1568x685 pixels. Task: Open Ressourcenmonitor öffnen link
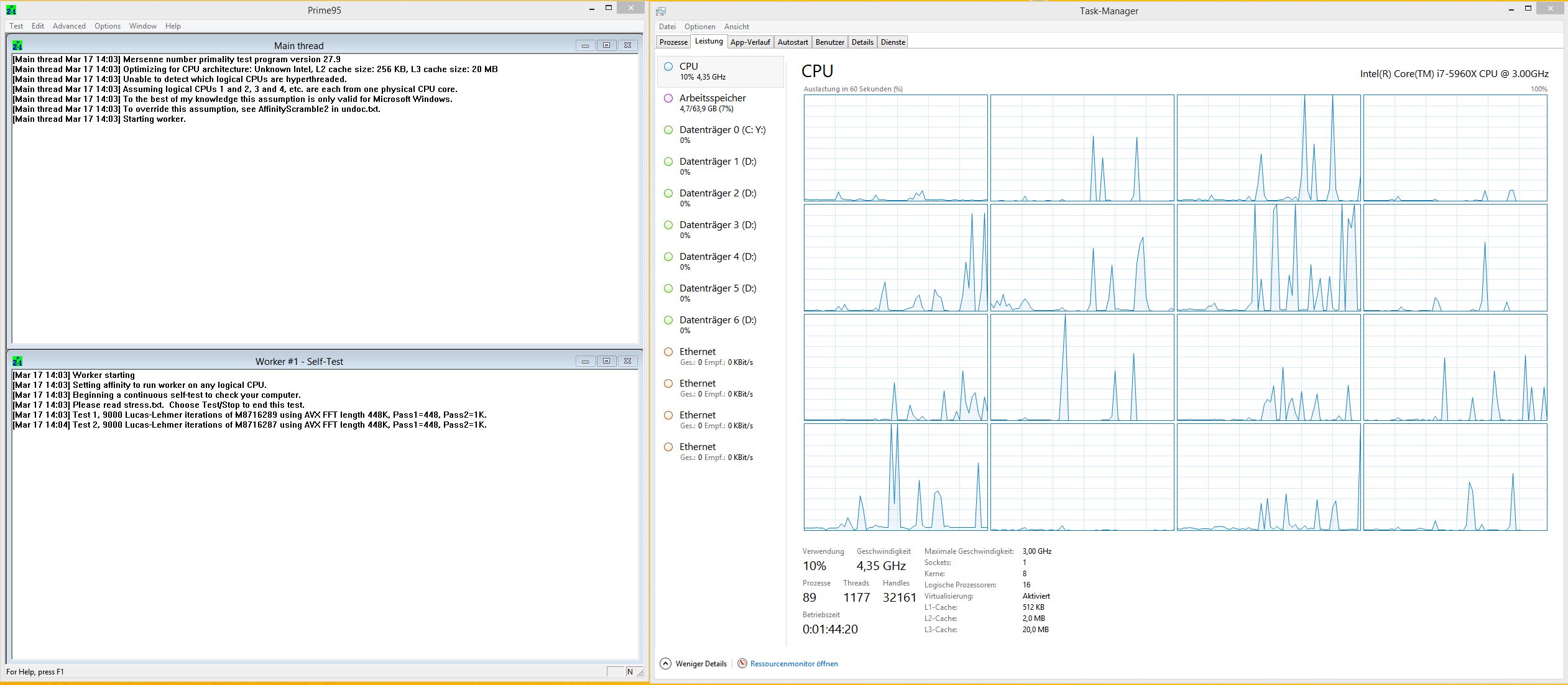tap(794, 663)
